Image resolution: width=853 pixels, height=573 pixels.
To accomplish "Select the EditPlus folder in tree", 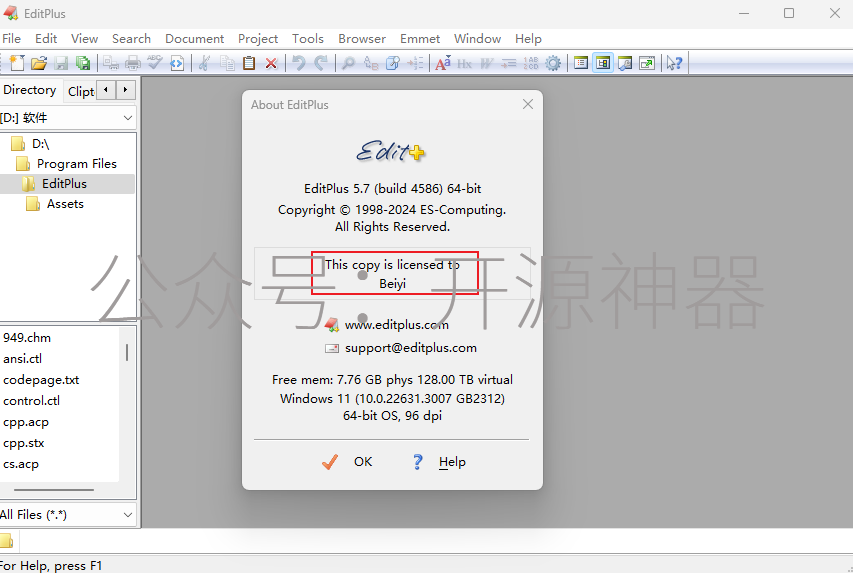I will point(64,184).
